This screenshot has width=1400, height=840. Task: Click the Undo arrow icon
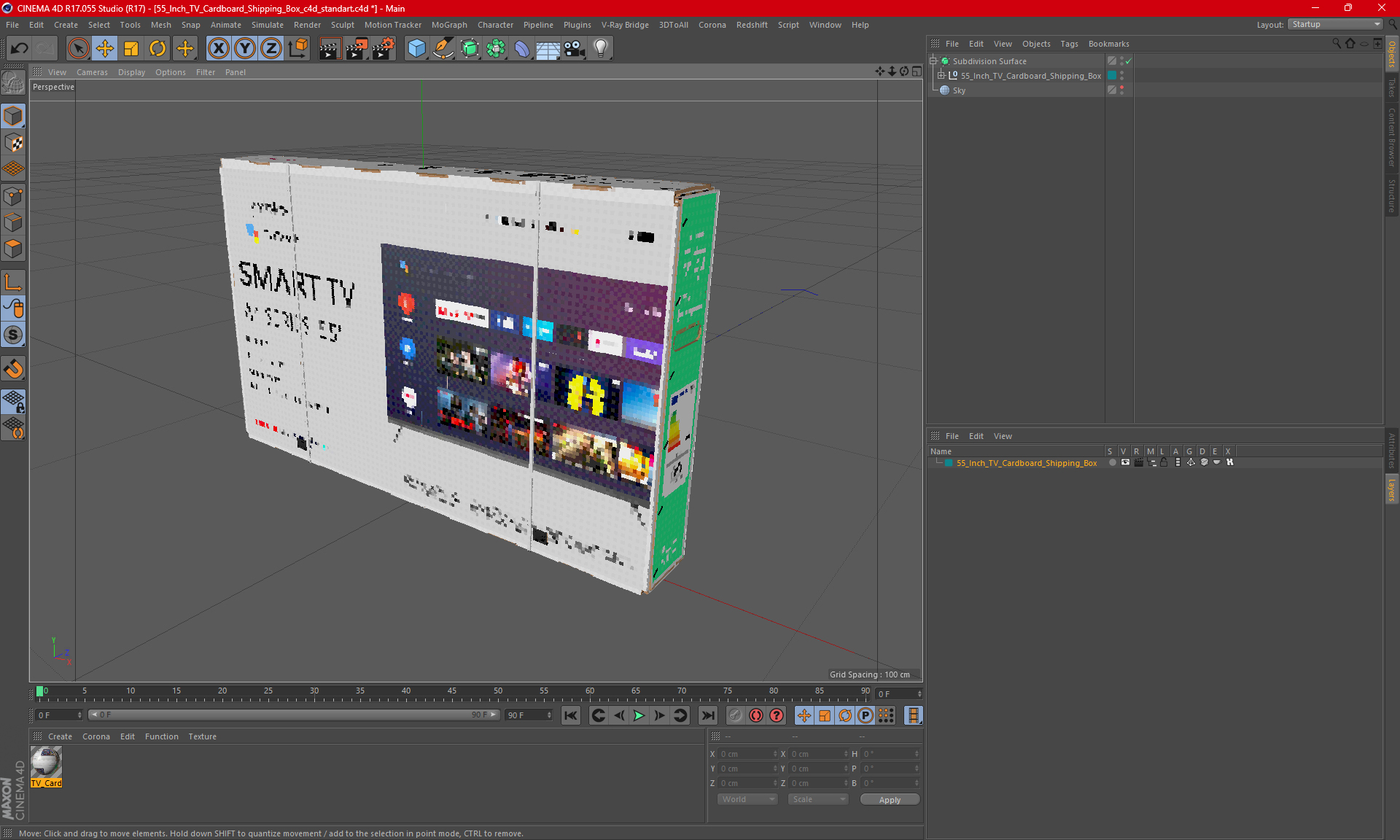click(x=20, y=49)
